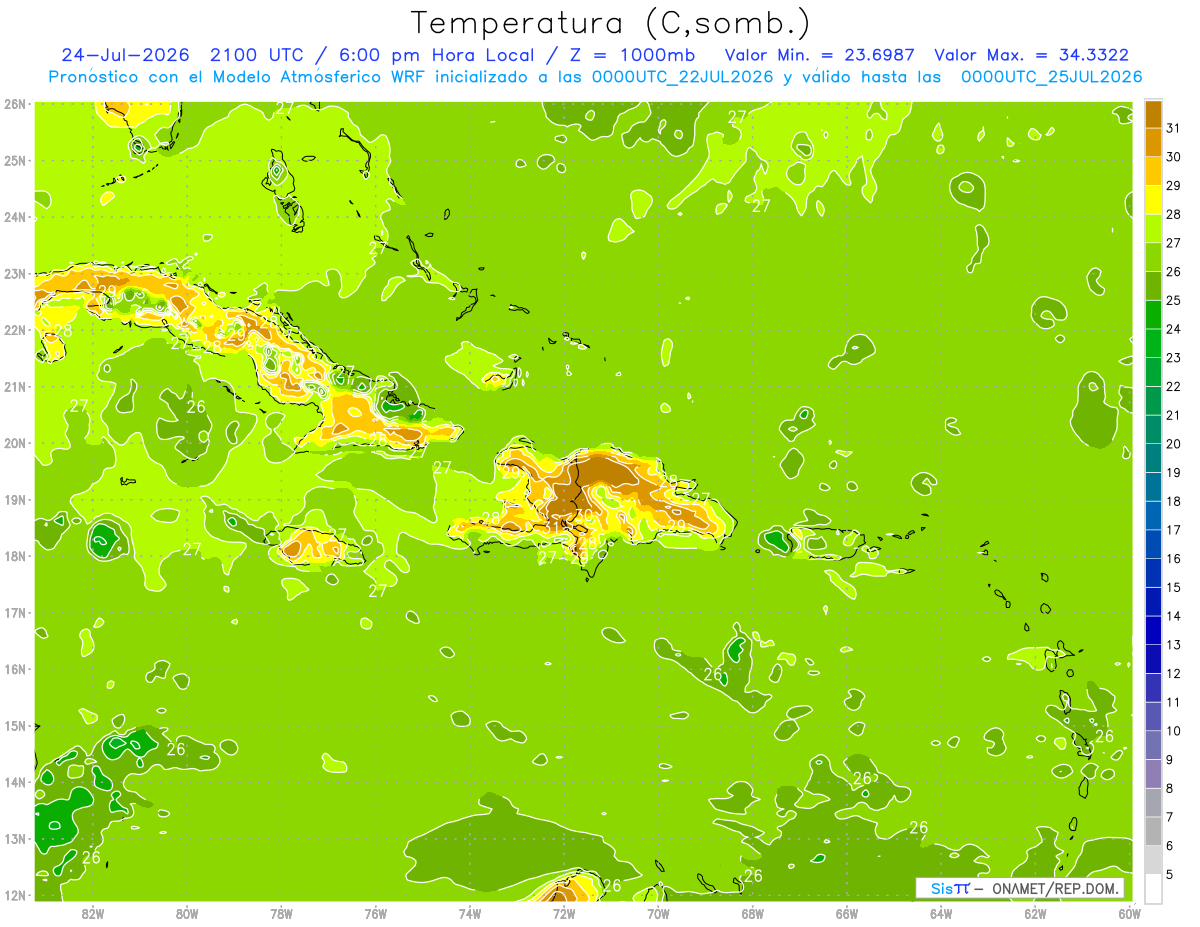This screenshot has width=1200, height=927.
Task: Pick the lime swatch between 27 and 28
Action: 1152,228
